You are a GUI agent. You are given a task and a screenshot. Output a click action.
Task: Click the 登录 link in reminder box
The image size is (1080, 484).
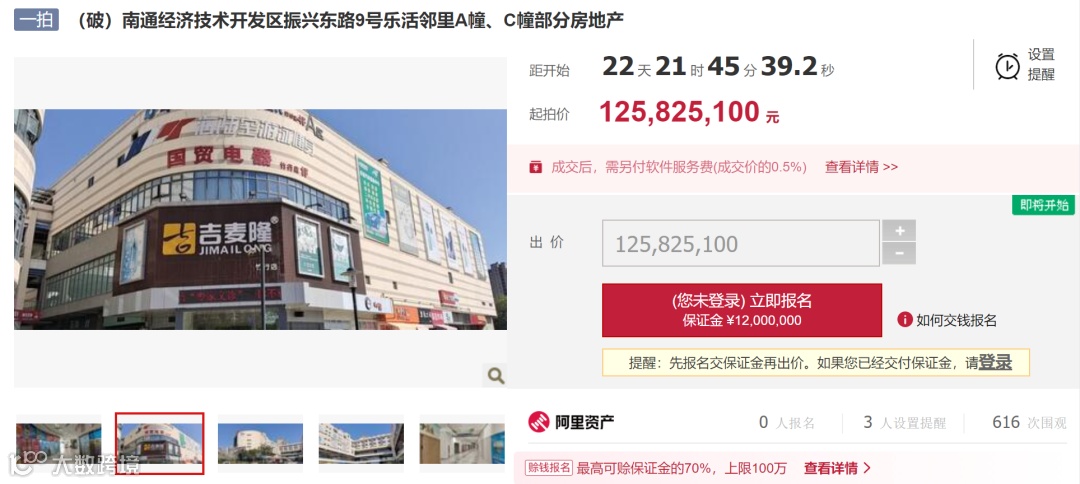point(995,362)
